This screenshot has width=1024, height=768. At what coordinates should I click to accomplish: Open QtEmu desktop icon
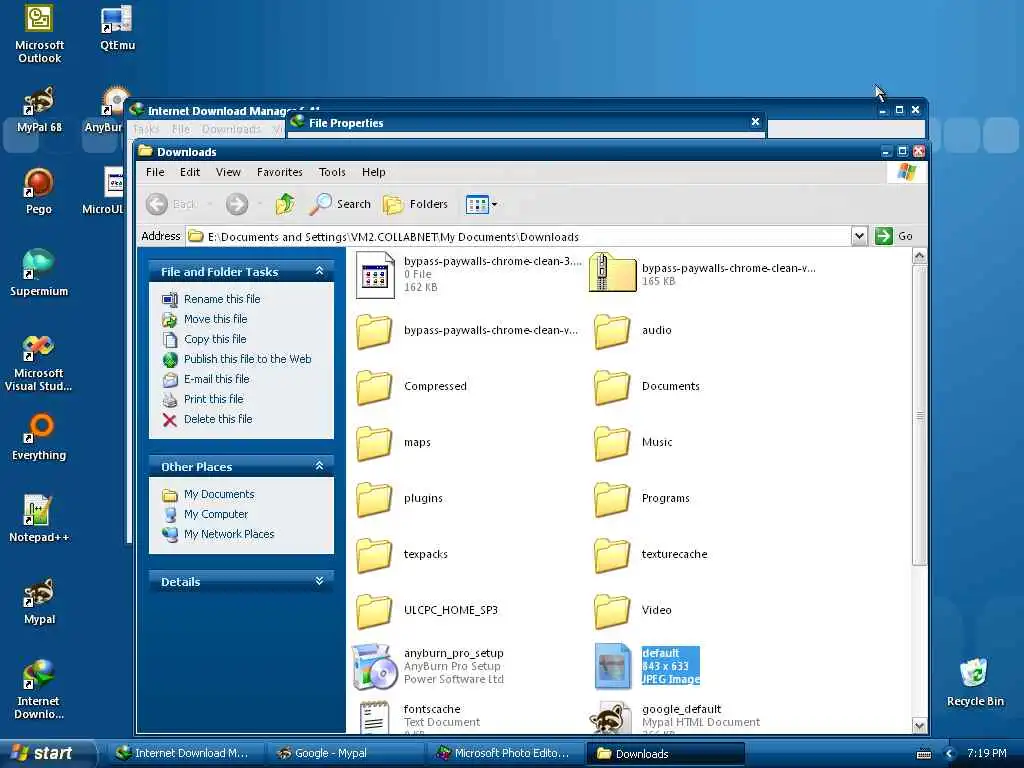point(118,28)
